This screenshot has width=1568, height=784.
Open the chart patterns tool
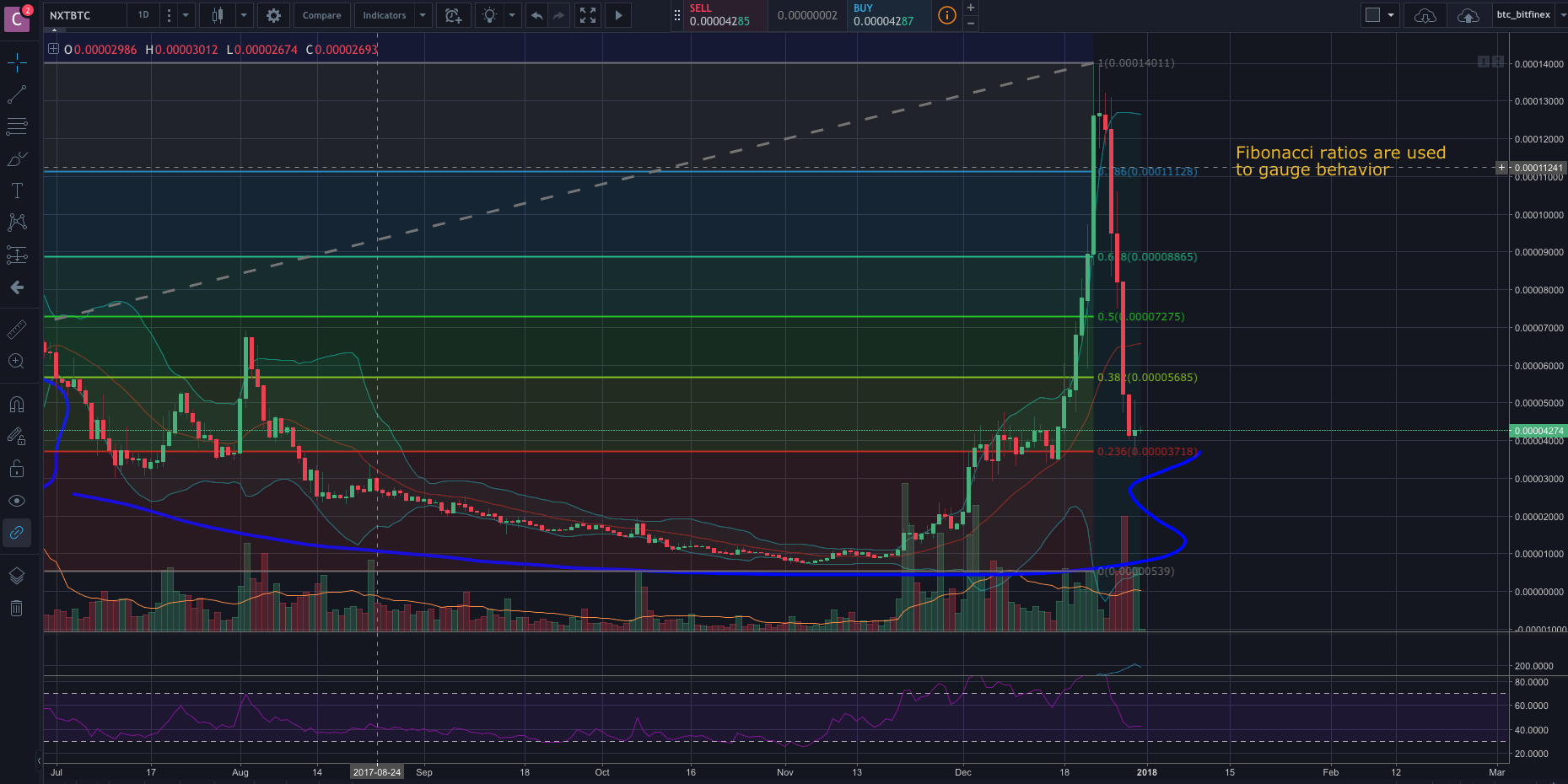(17, 223)
